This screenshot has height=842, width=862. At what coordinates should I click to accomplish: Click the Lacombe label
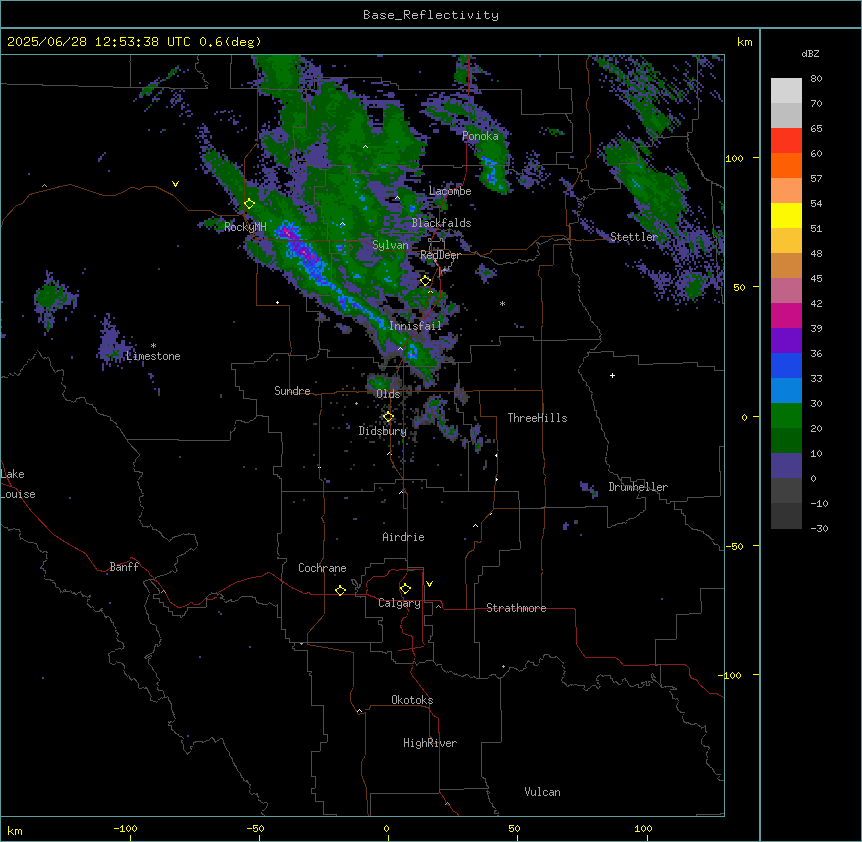tap(450, 191)
